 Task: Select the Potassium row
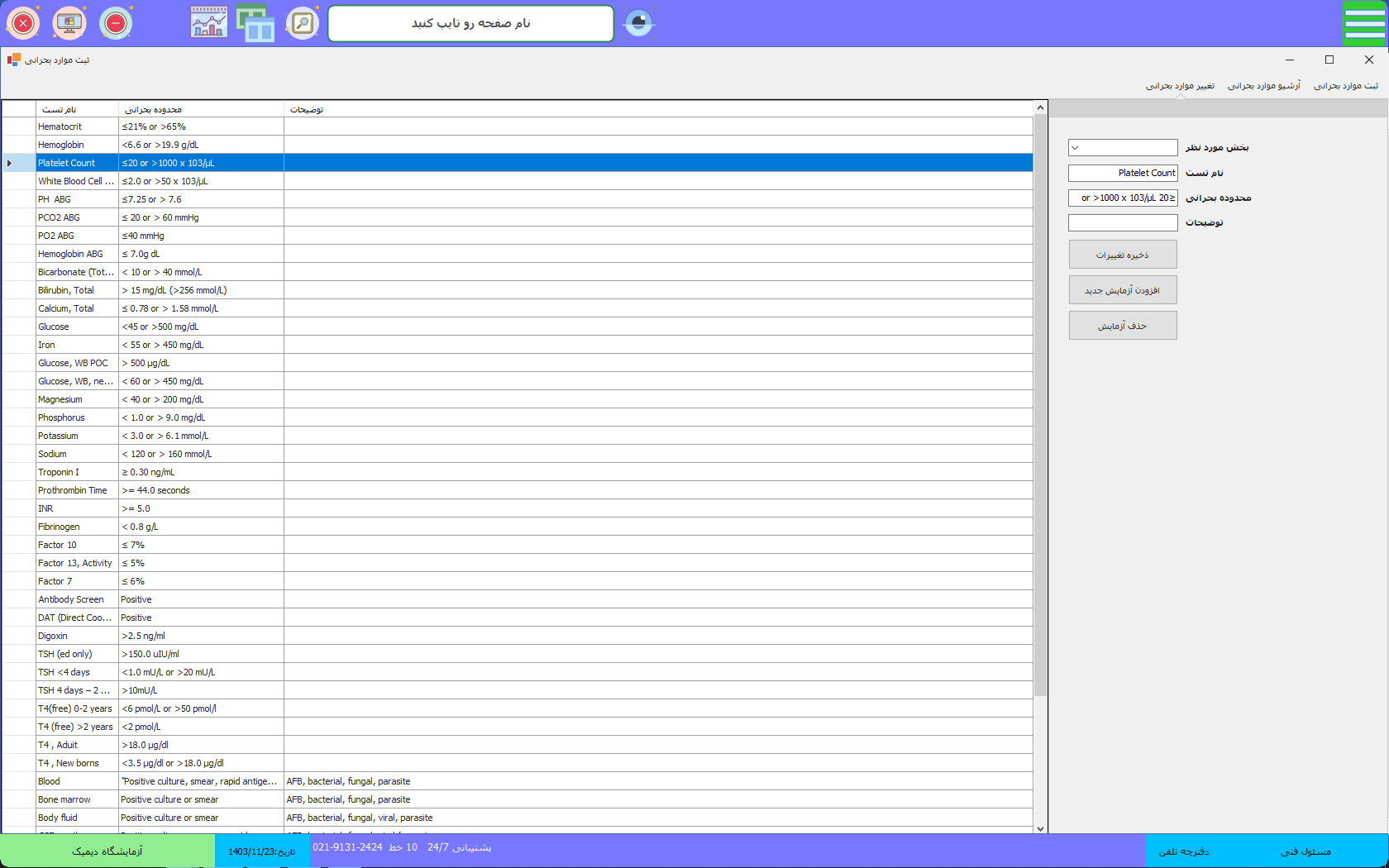click(518, 436)
